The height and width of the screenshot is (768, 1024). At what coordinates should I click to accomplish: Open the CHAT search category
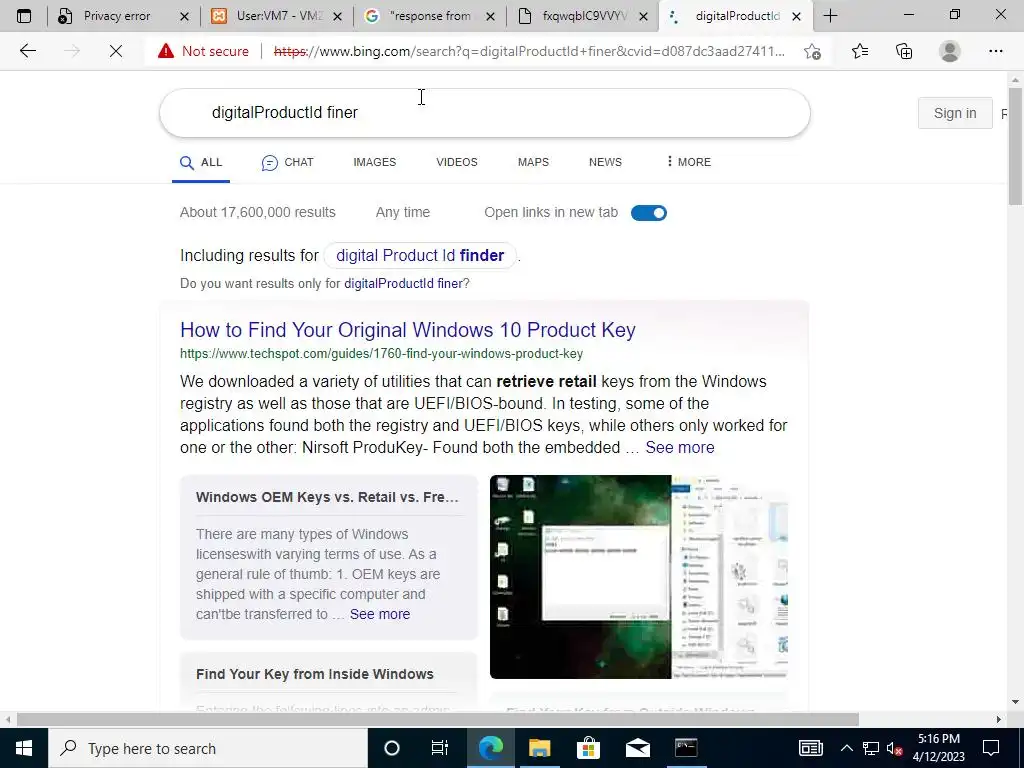[287, 163]
